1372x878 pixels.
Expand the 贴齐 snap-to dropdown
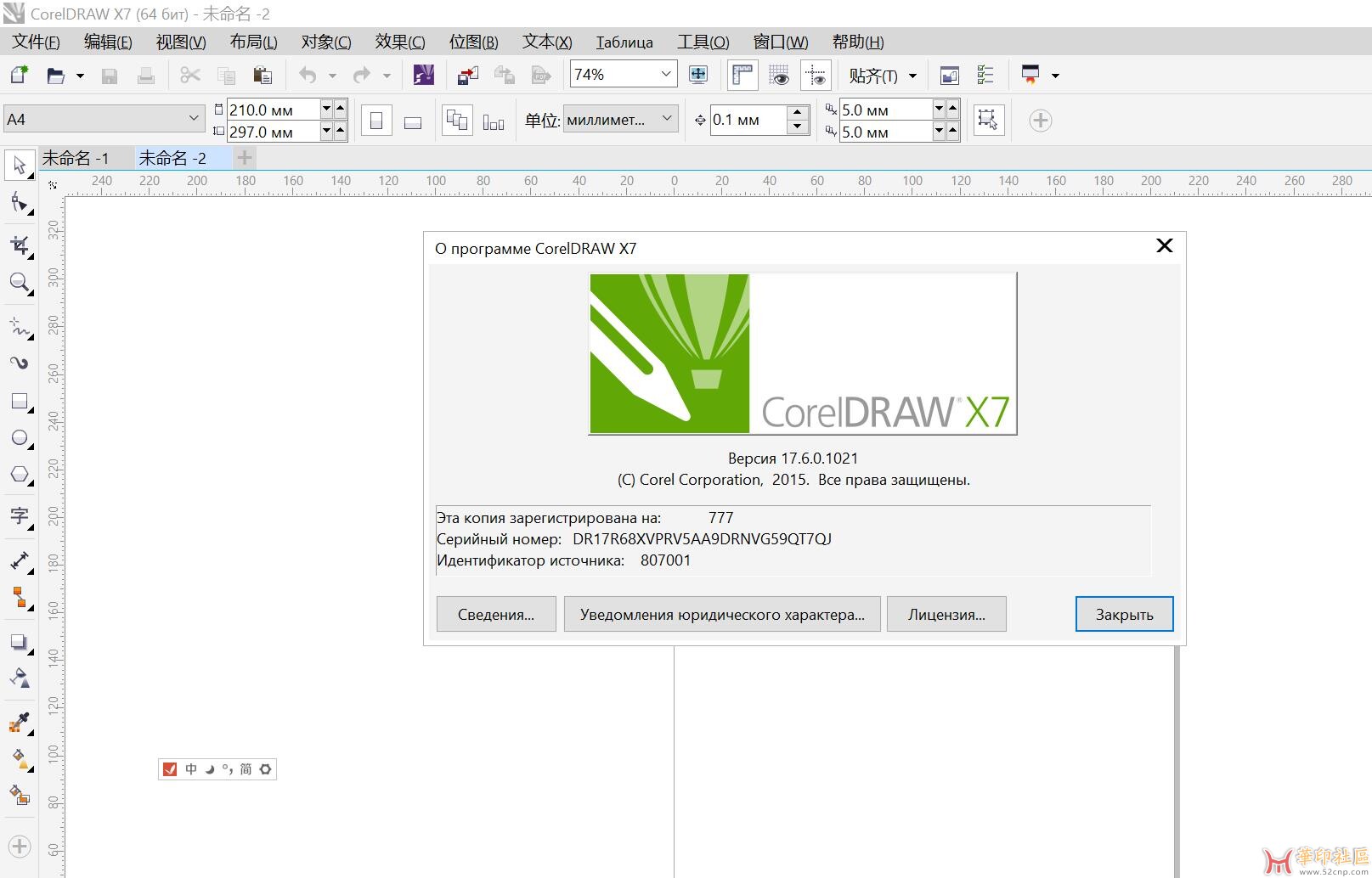(x=912, y=76)
